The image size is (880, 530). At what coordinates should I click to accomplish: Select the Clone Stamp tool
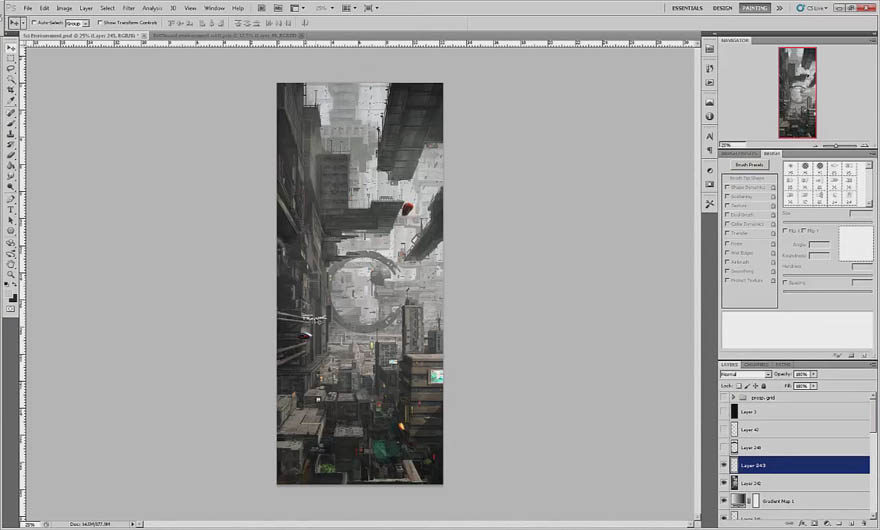(x=11, y=134)
